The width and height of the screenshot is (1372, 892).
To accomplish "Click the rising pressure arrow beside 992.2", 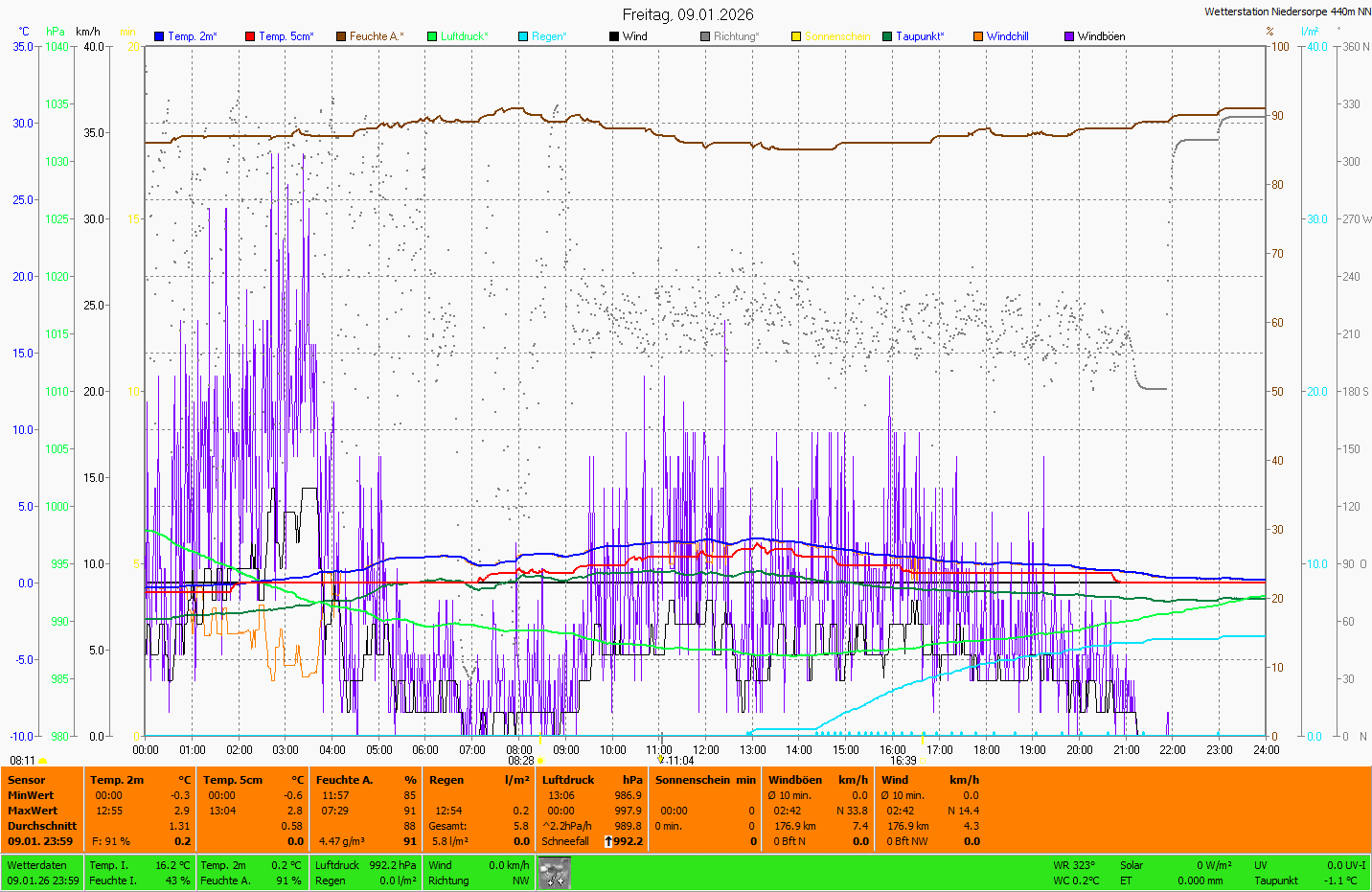I will pos(607,841).
